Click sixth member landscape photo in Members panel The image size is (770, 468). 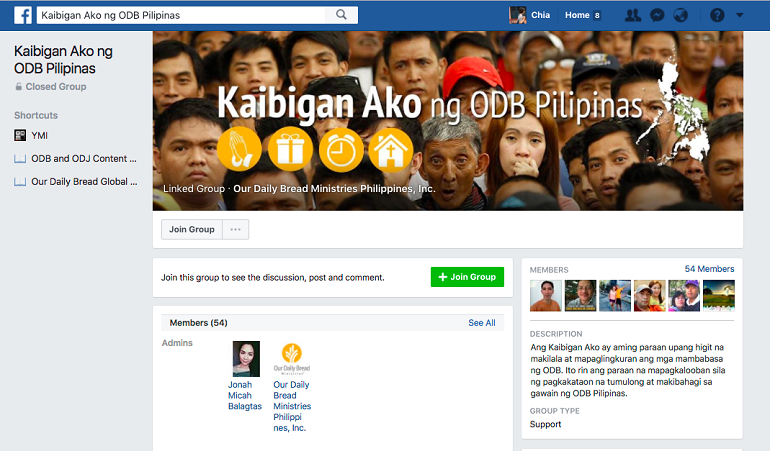719,296
